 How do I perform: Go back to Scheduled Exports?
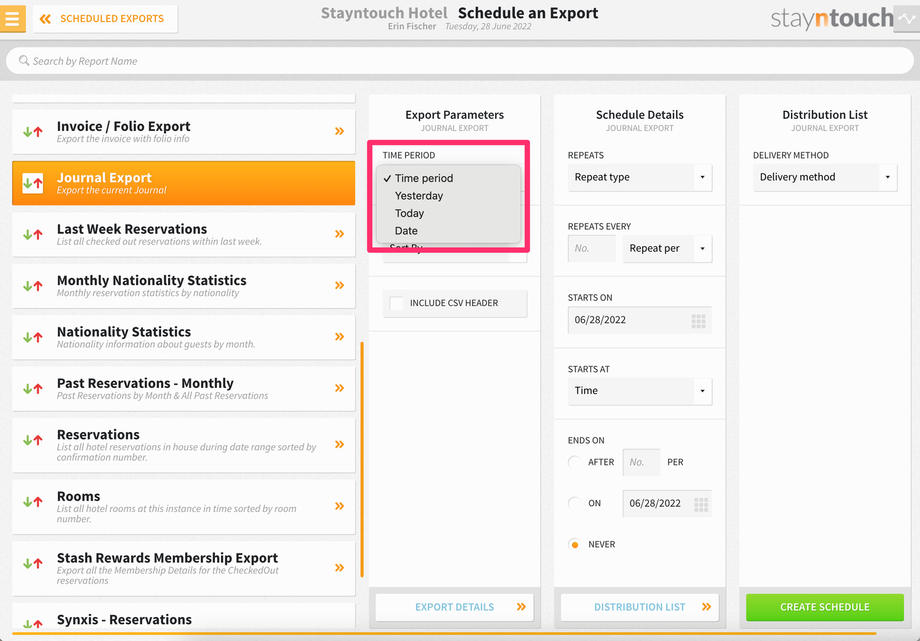click(105, 19)
